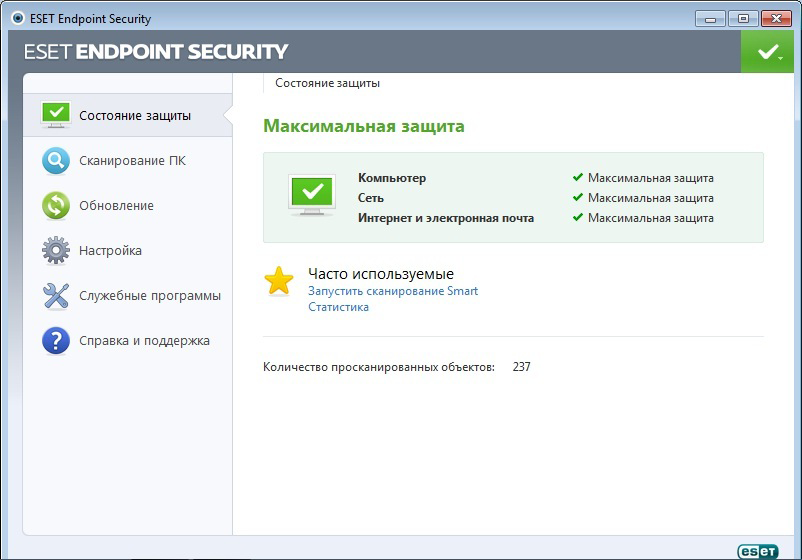
Task: Go to Сканирование ПК
Action: [132, 161]
